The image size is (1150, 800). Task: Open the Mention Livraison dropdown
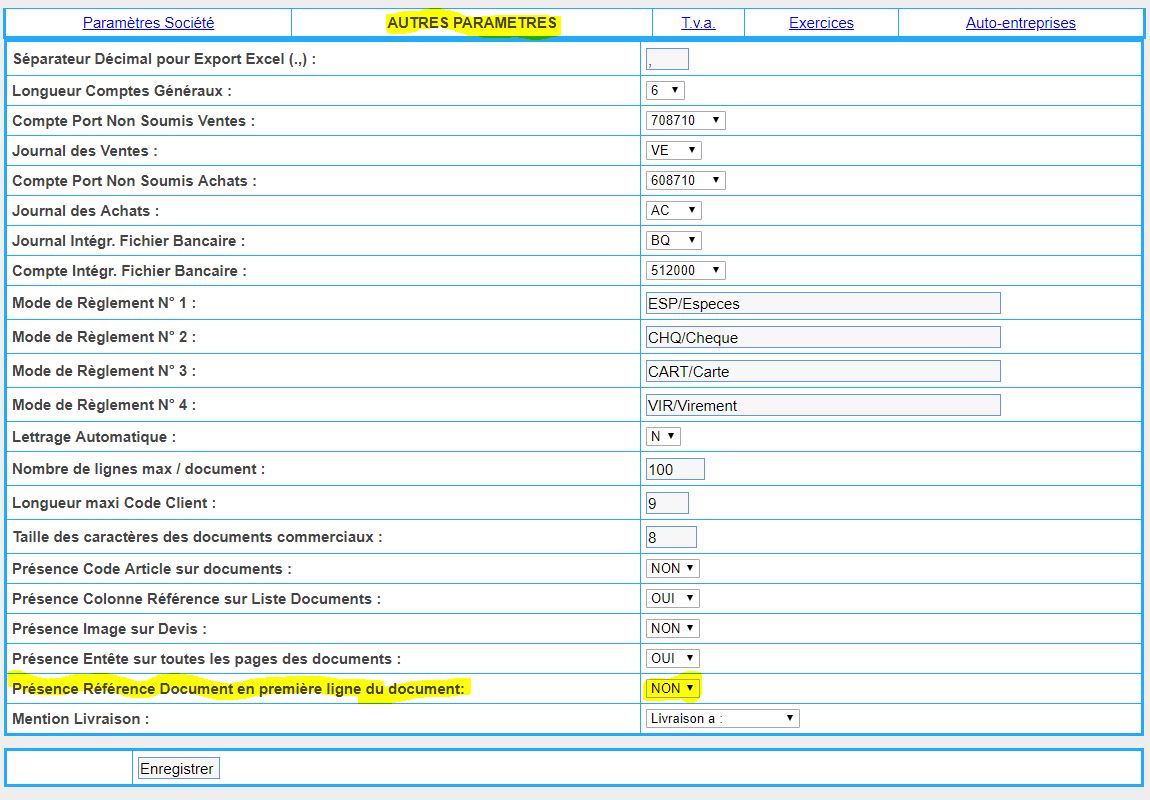pyautogui.click(x=722, y=719)
